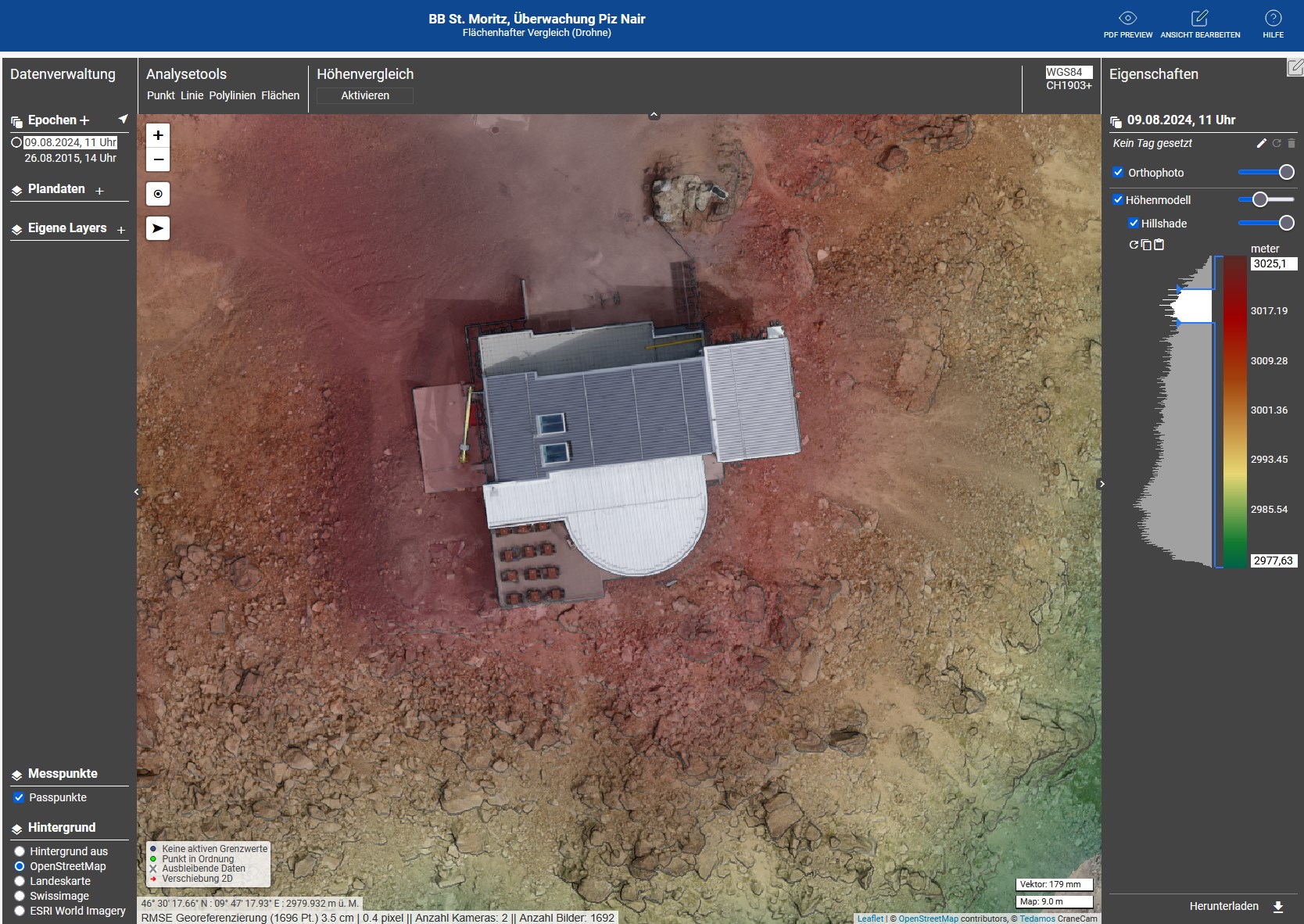Edit the tag with the pencil icon
1304x924 pixels.
pos(1261,143)
